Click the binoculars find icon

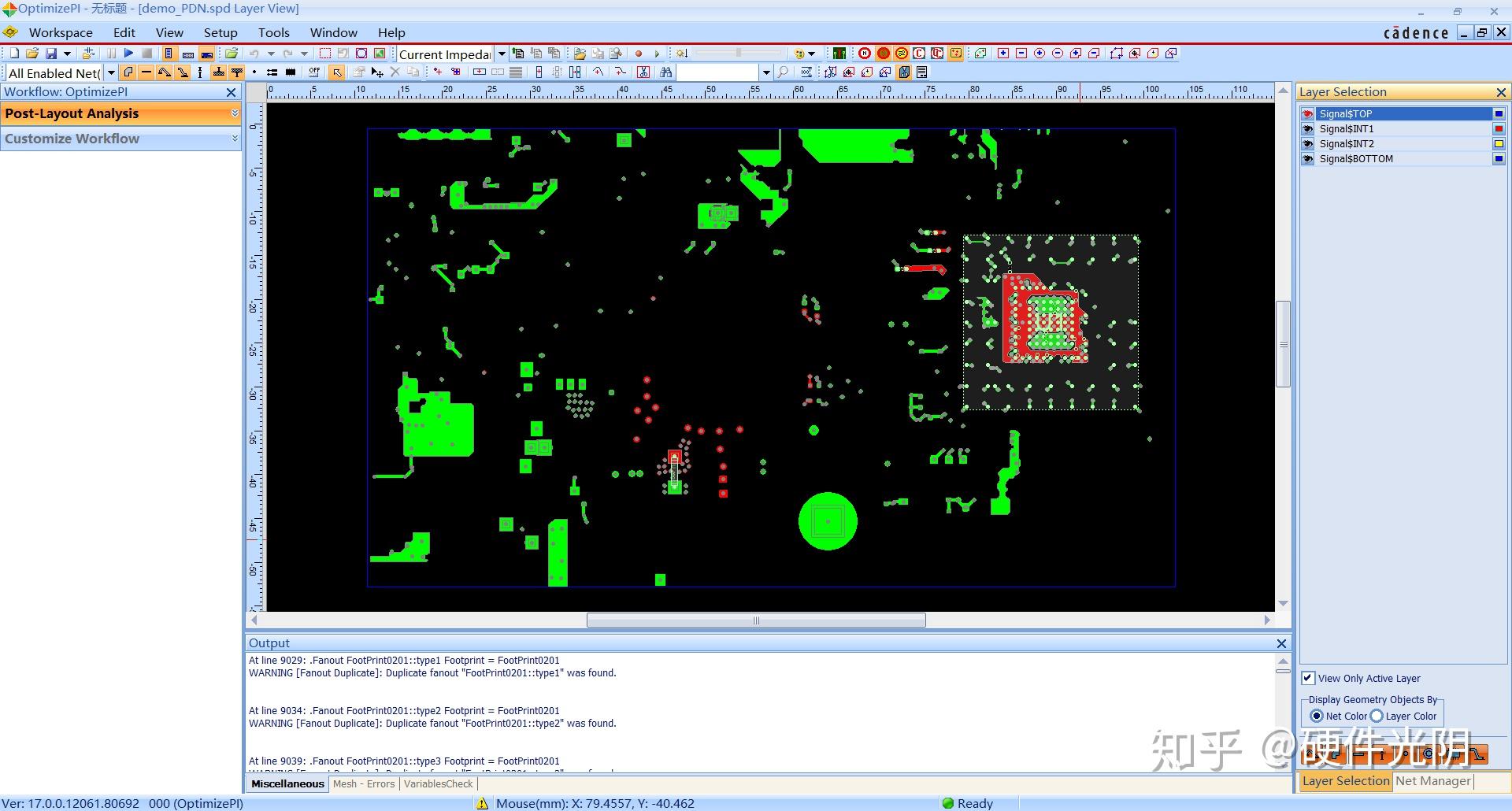[666, 72]
